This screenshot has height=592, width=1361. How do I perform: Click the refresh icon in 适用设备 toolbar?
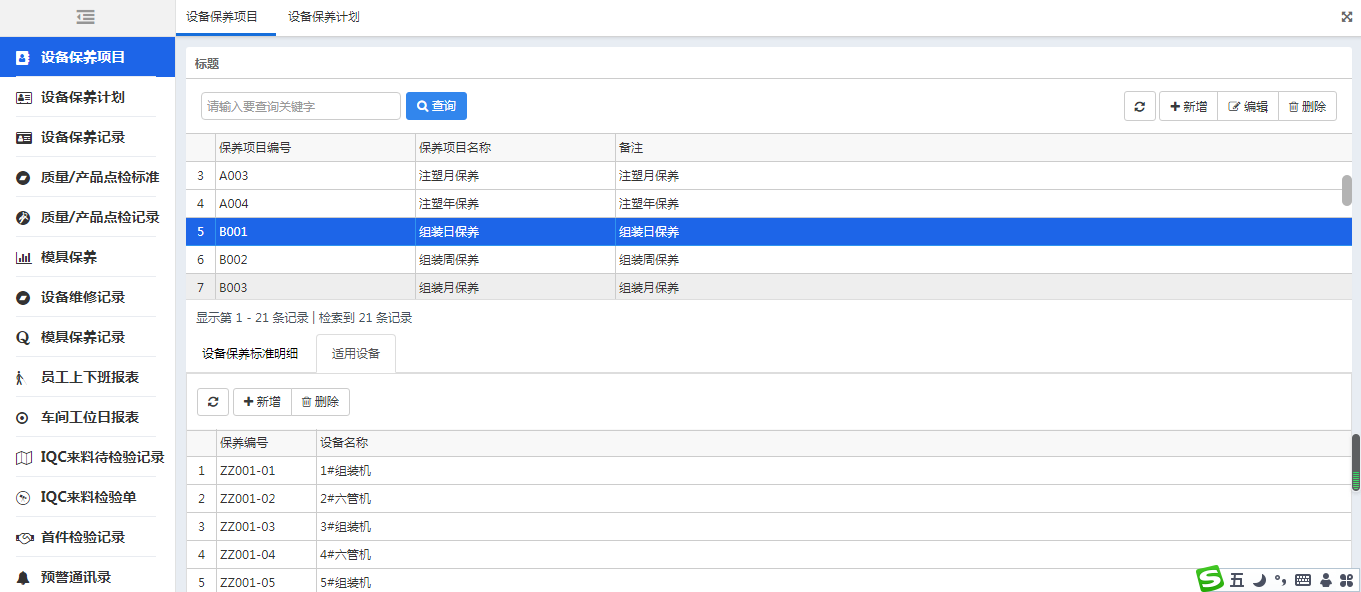click(x=213, y=402)
